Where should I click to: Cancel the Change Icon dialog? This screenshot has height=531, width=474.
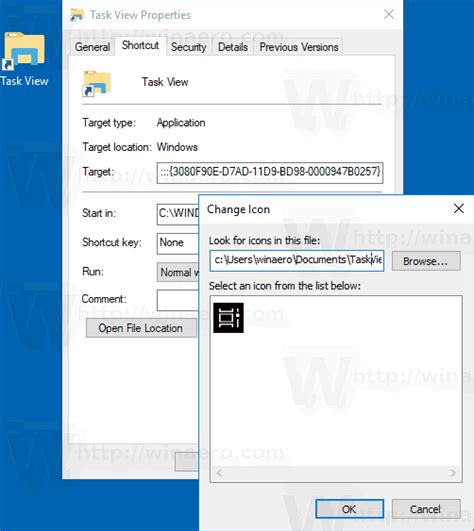pyautogui.click(x=426, y=509)
